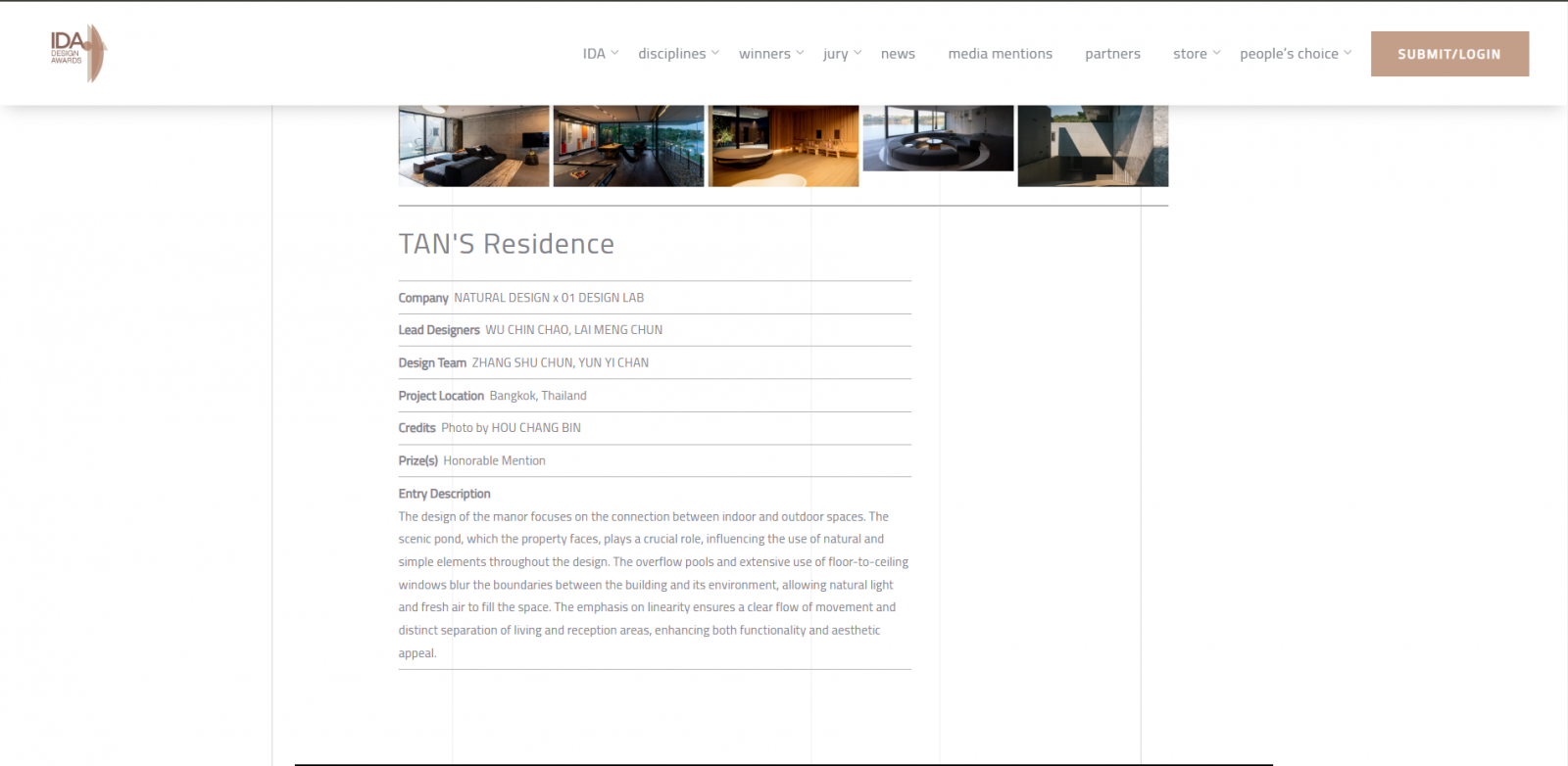Click the Project Location label
The height and width of the screenshot is (766, 1568).
click(x=441, y=396)
